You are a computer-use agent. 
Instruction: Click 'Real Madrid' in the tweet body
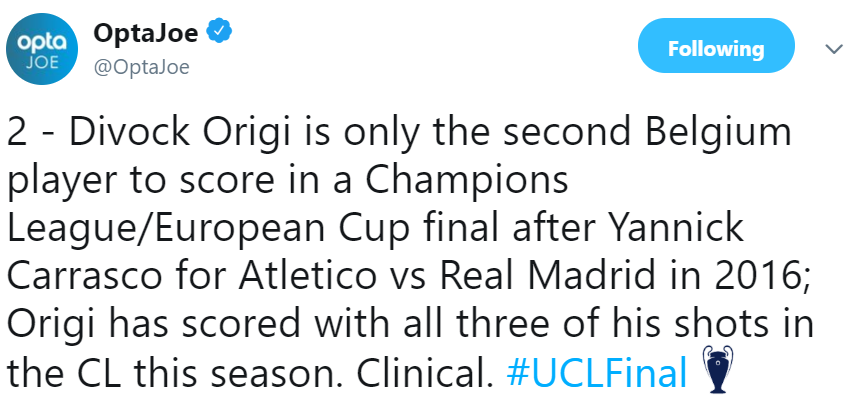pyautogui.click(x=546, y=277)
